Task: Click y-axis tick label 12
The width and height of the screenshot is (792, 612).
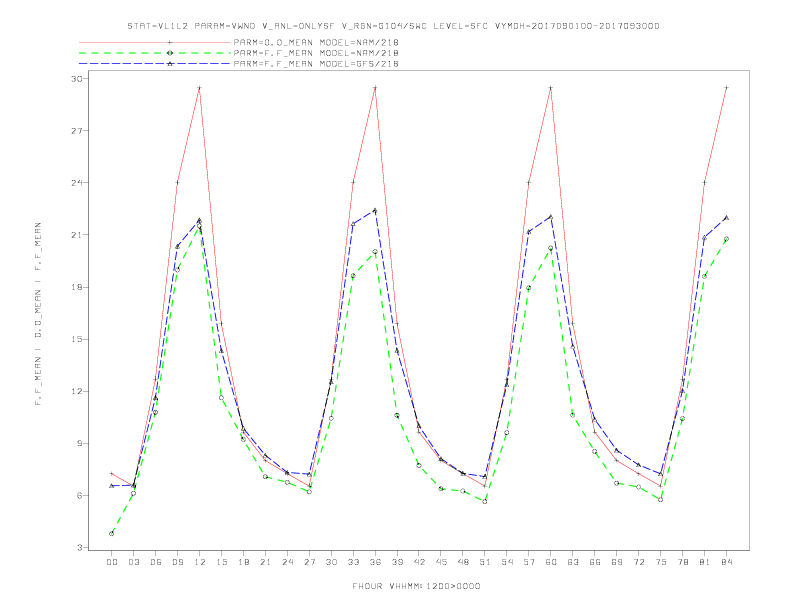Action: tap(76, 391)
